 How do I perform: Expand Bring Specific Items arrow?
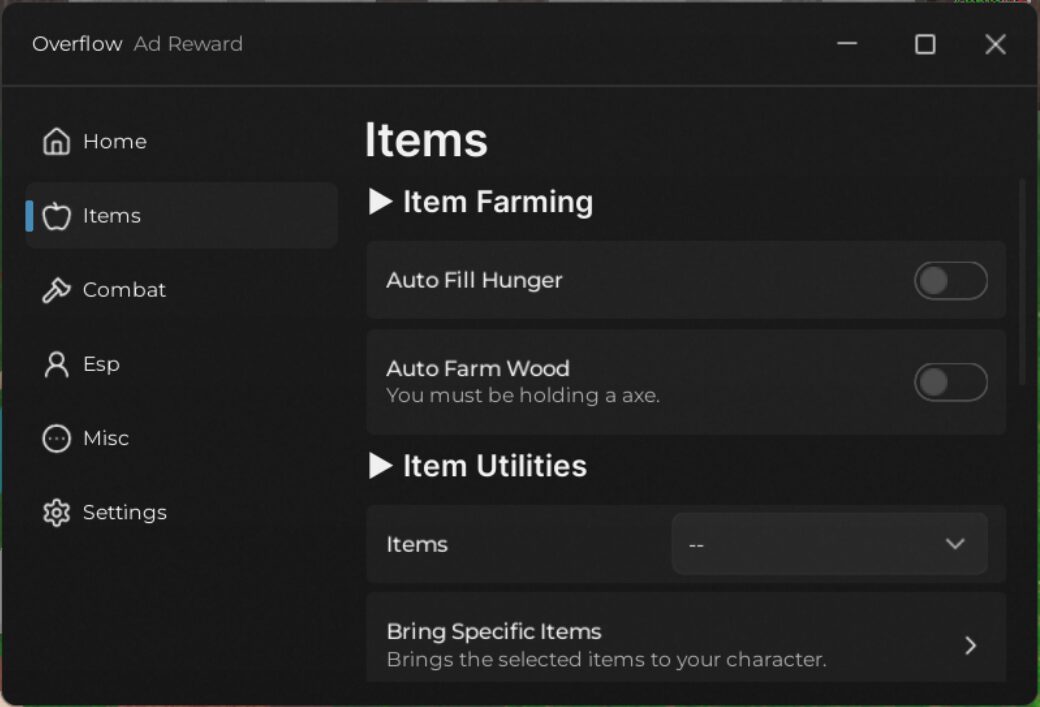pyautogui.click(x=970, y=645)
